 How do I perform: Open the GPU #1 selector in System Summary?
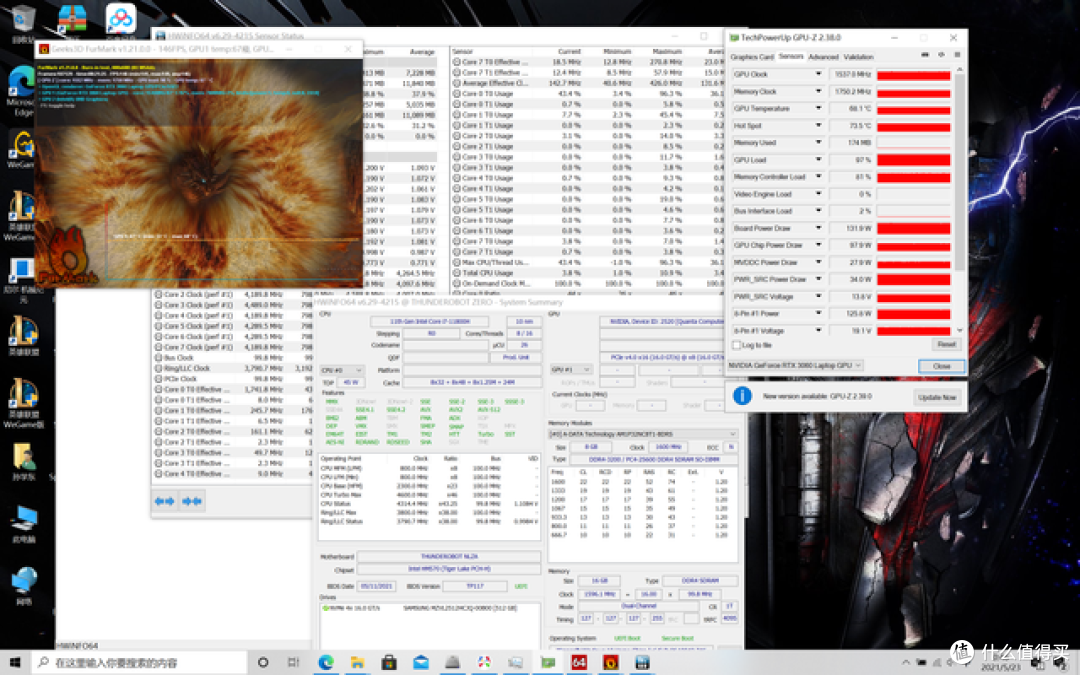(x=571, y=369)
